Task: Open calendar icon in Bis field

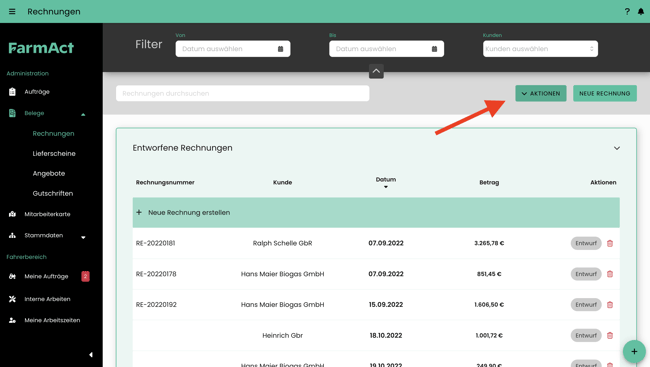Action: (434, 49)
